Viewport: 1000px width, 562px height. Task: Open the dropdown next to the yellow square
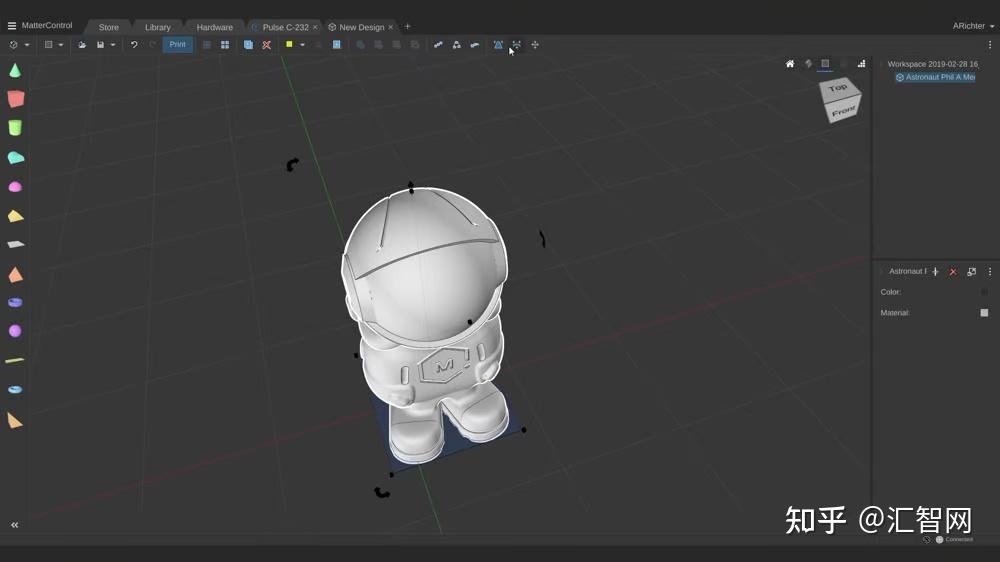(302, 45)
